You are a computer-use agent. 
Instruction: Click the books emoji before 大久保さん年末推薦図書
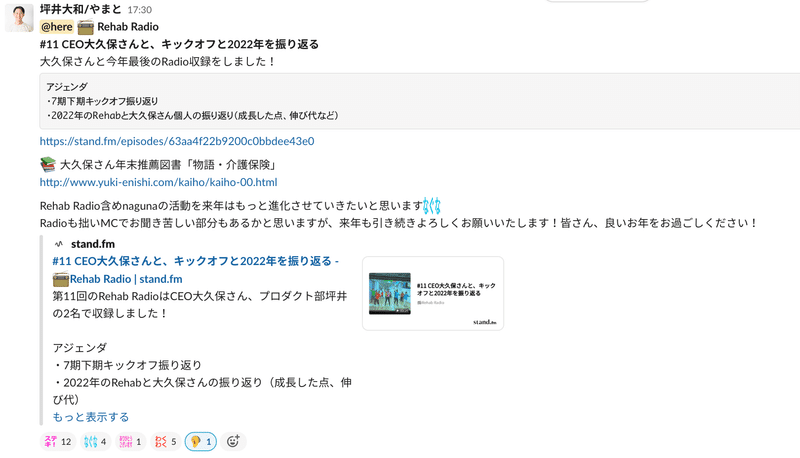(x=48, y=164)
